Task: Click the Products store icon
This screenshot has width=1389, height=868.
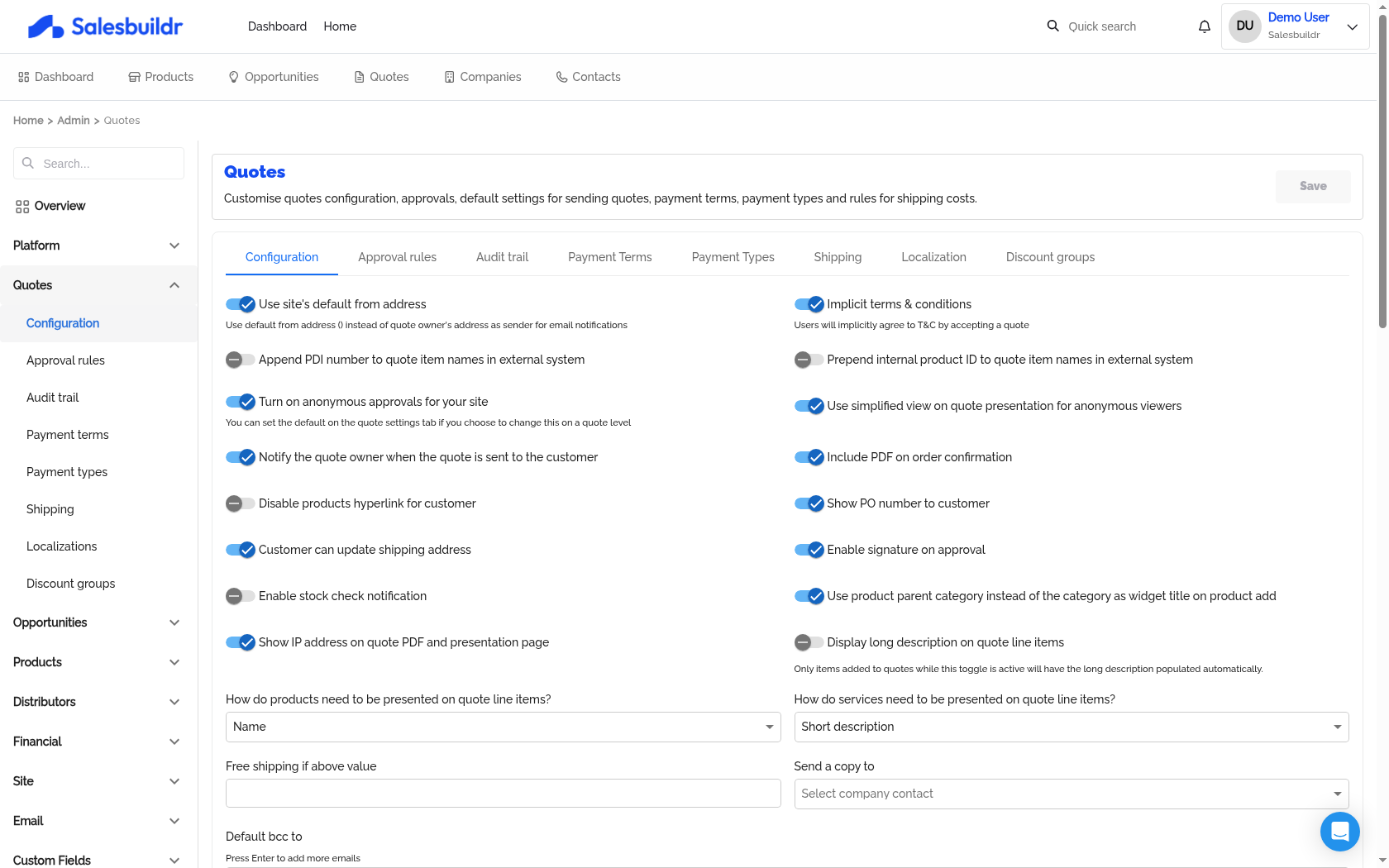Action: coord(134,77)
